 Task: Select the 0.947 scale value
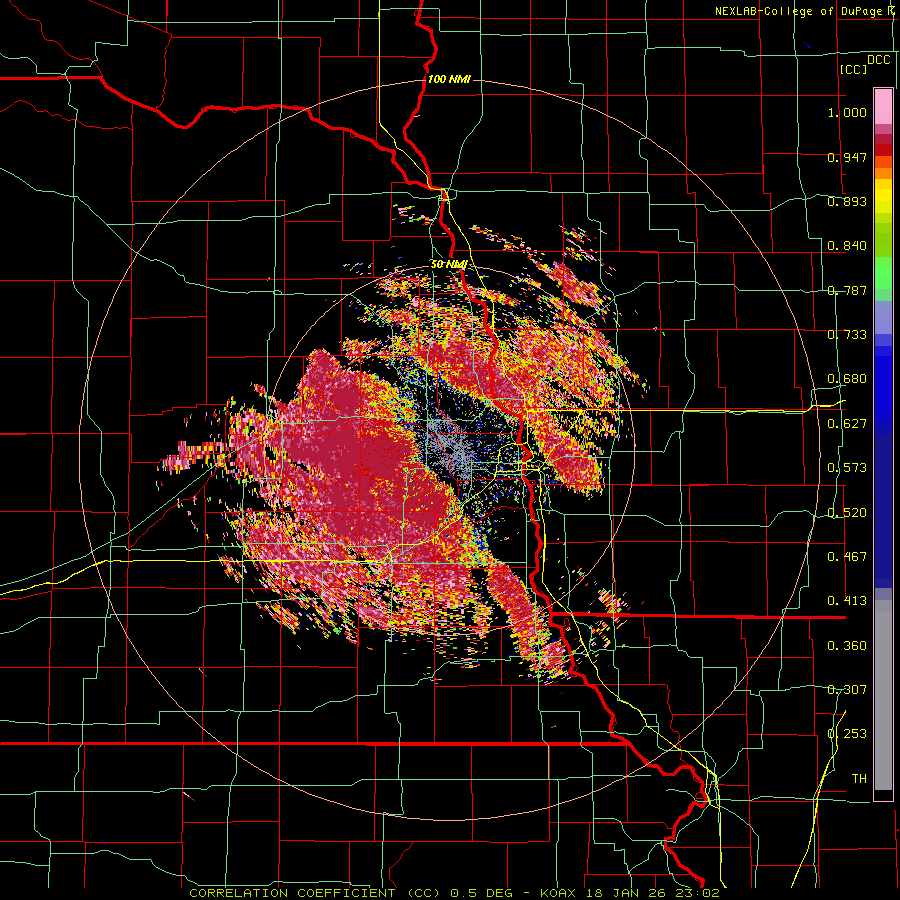(847, 157)
